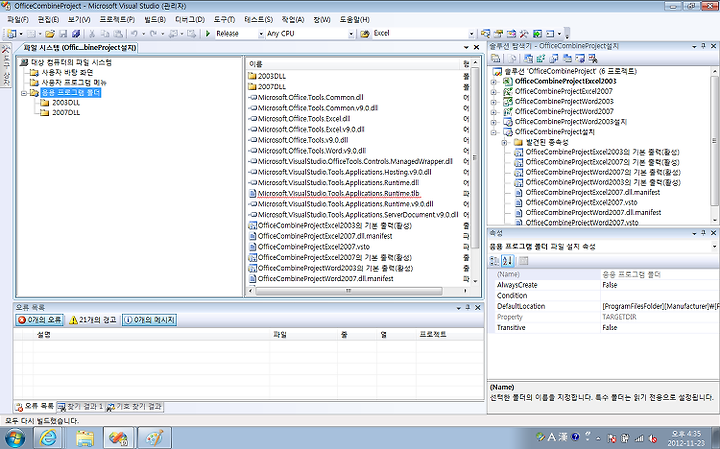Open the Any CPU platform dropdown
This screenshot has height=449, width=720.
351,34
